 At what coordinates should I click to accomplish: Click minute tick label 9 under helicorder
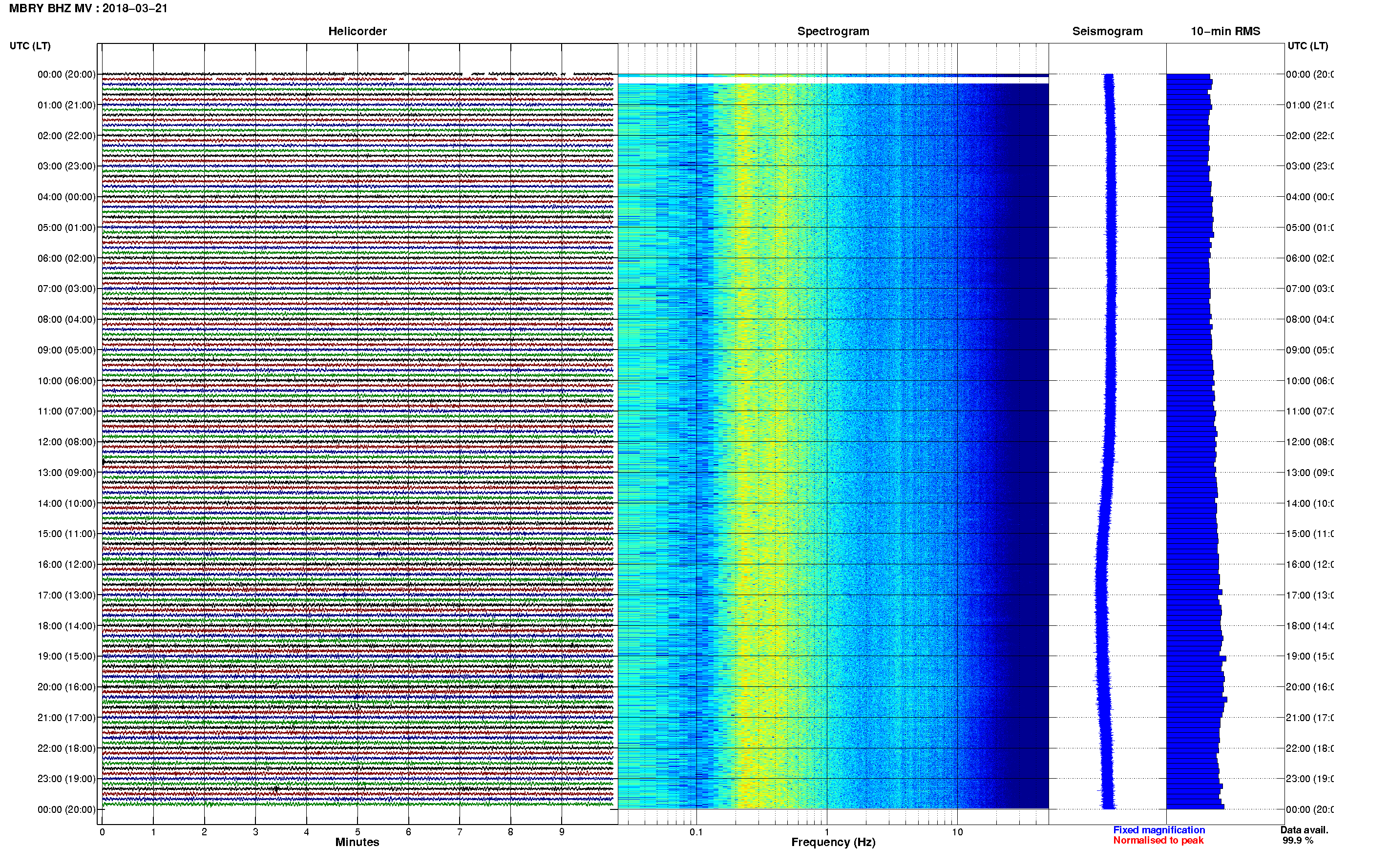coord(562,831)
